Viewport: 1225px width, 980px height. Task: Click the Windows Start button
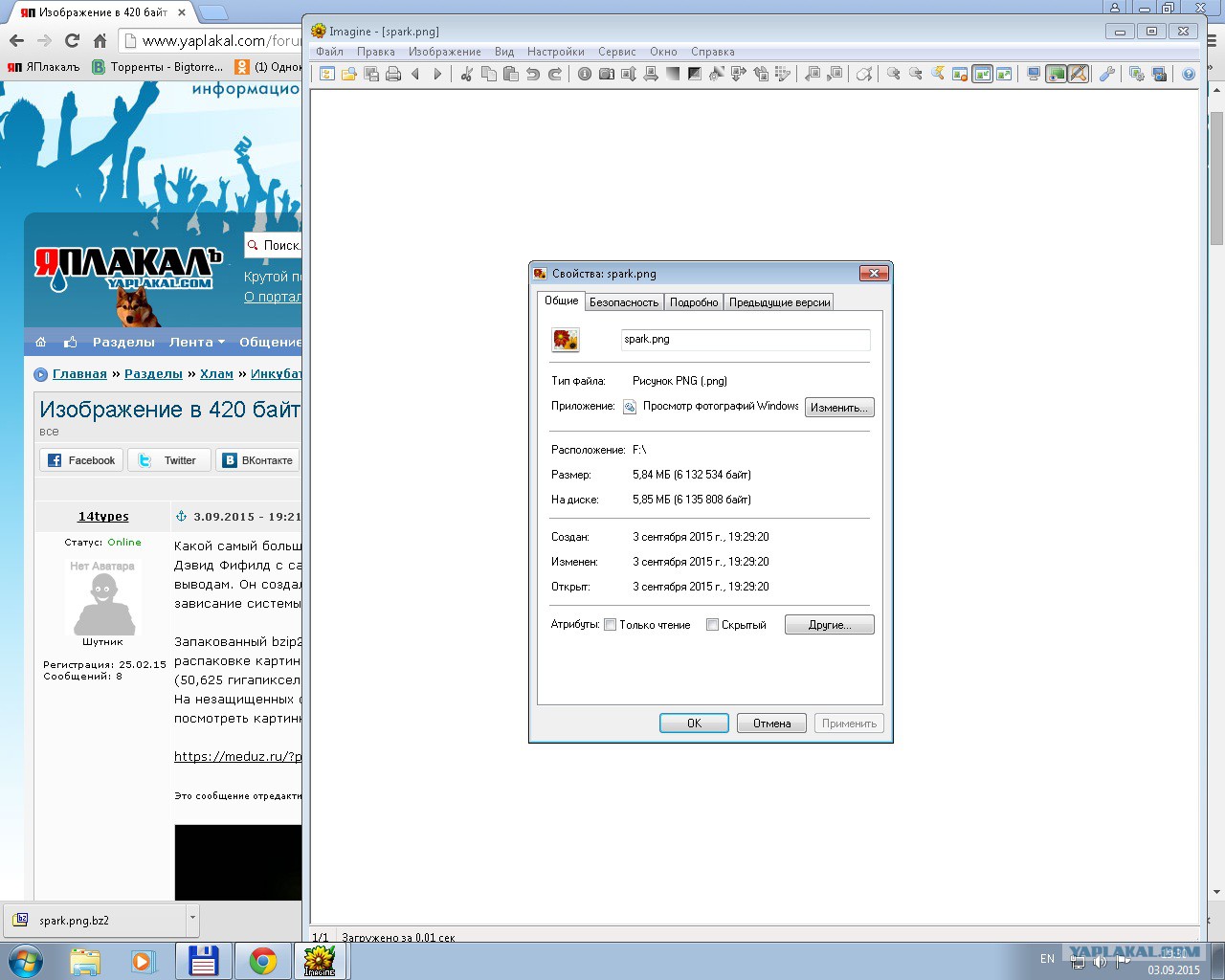25,961
